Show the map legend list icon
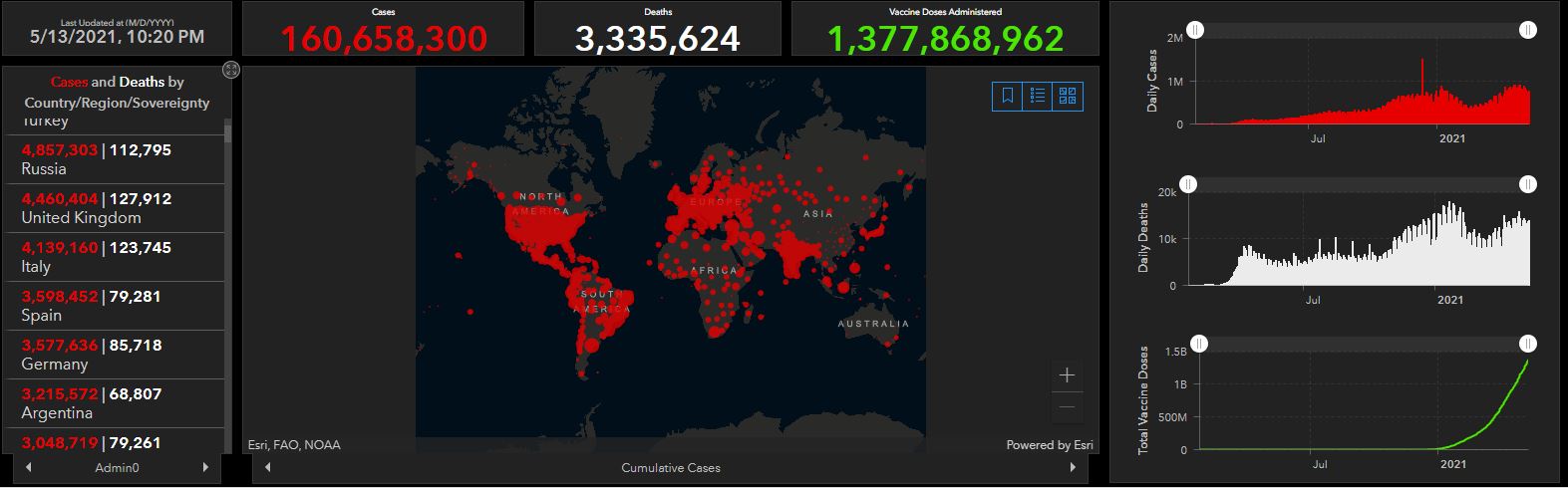This screenshot has height=490, width=1568. (x=1038, y=96)
